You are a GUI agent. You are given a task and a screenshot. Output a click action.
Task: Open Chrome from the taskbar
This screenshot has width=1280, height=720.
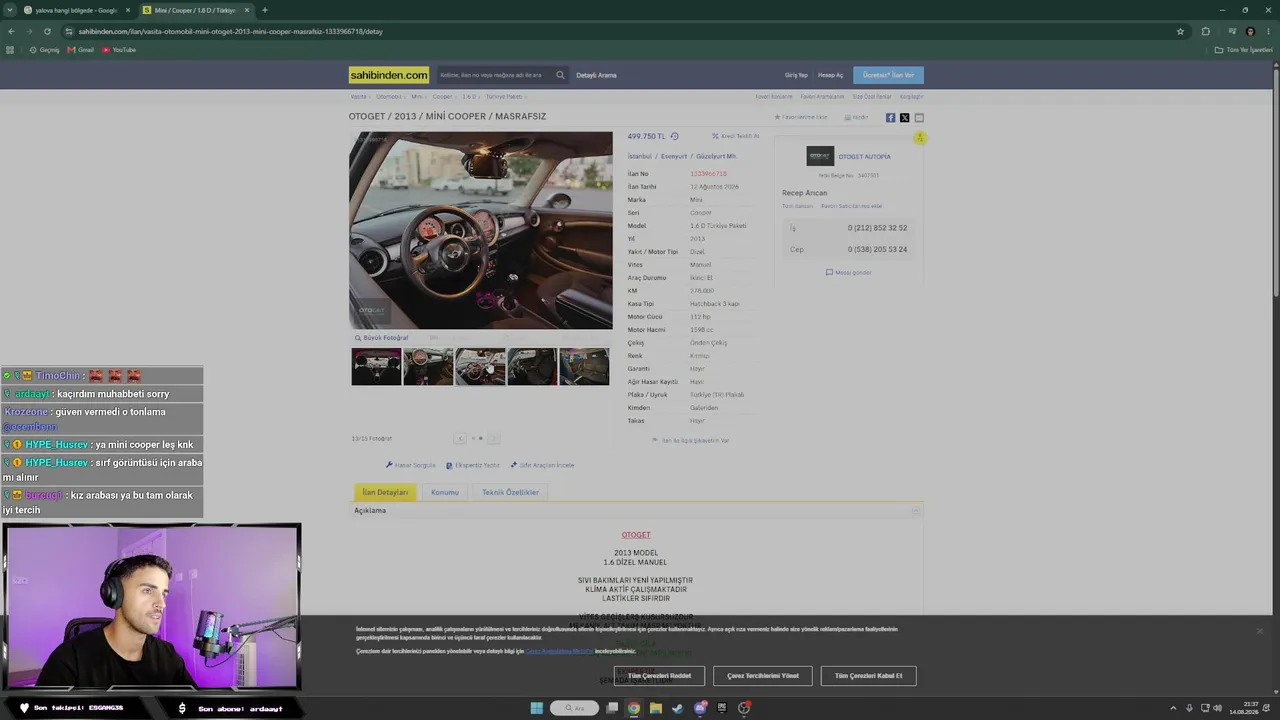633,708
